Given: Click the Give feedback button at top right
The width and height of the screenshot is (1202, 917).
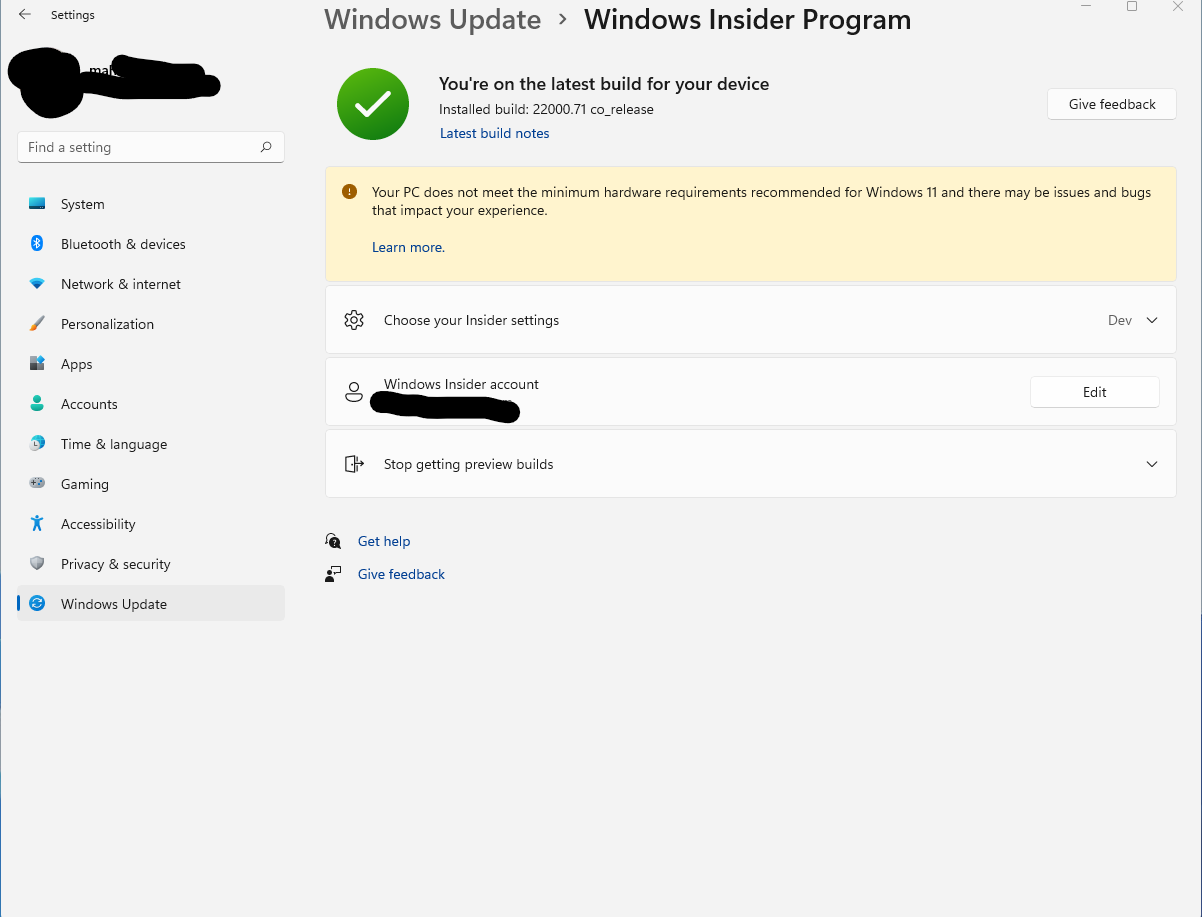Looking at the screenshot, I should (1112, 104).
